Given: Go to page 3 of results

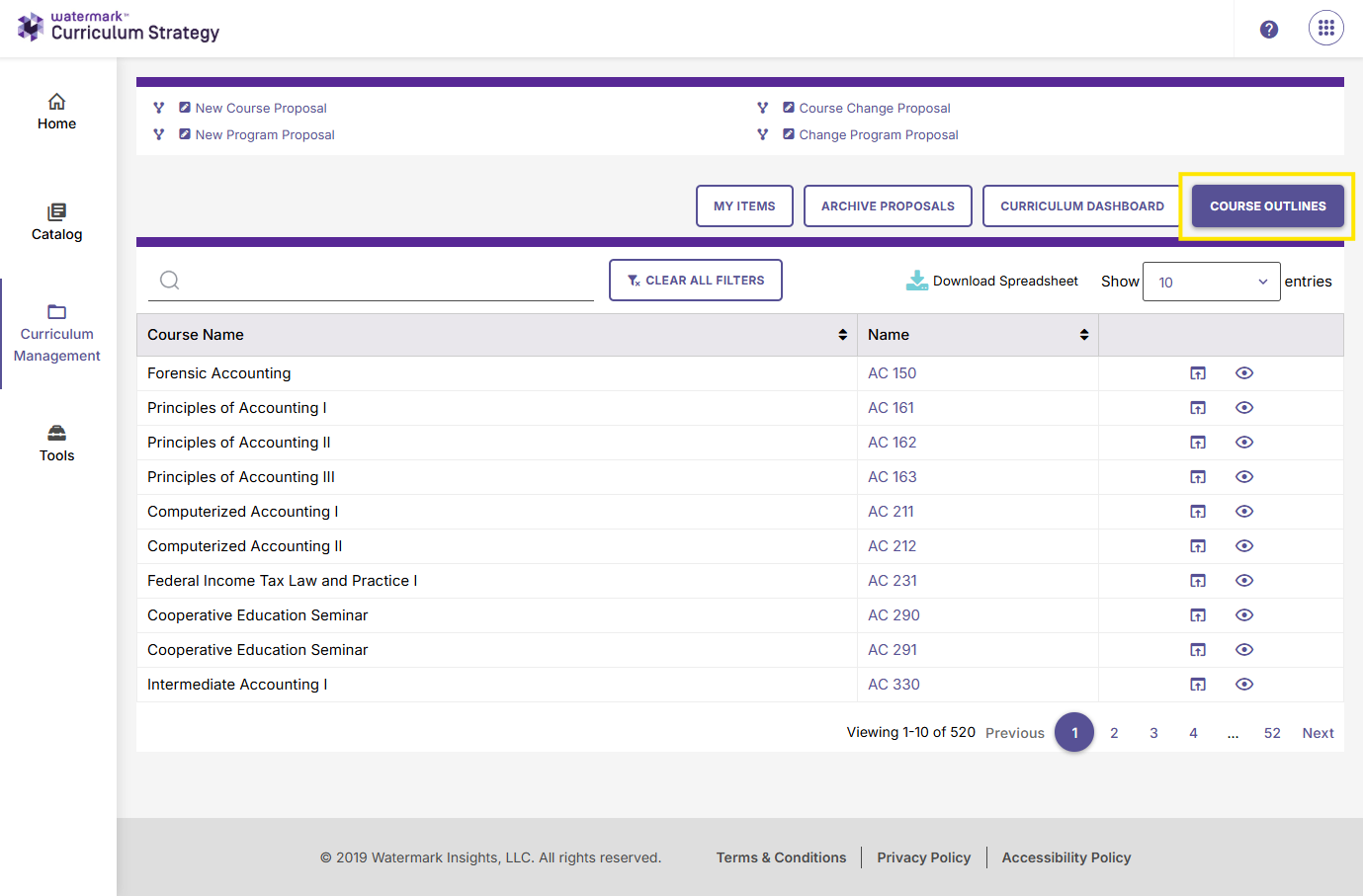Looking at the screenshot, I should [x=1153, y=733].
